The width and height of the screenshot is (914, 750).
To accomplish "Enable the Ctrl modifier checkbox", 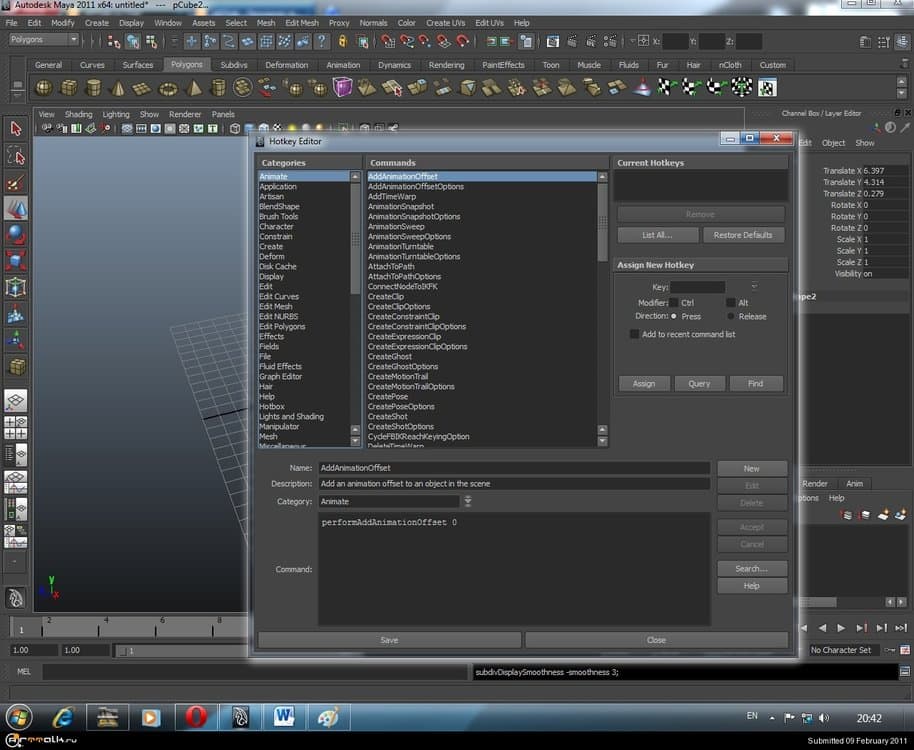I will [x=673, y=303].
